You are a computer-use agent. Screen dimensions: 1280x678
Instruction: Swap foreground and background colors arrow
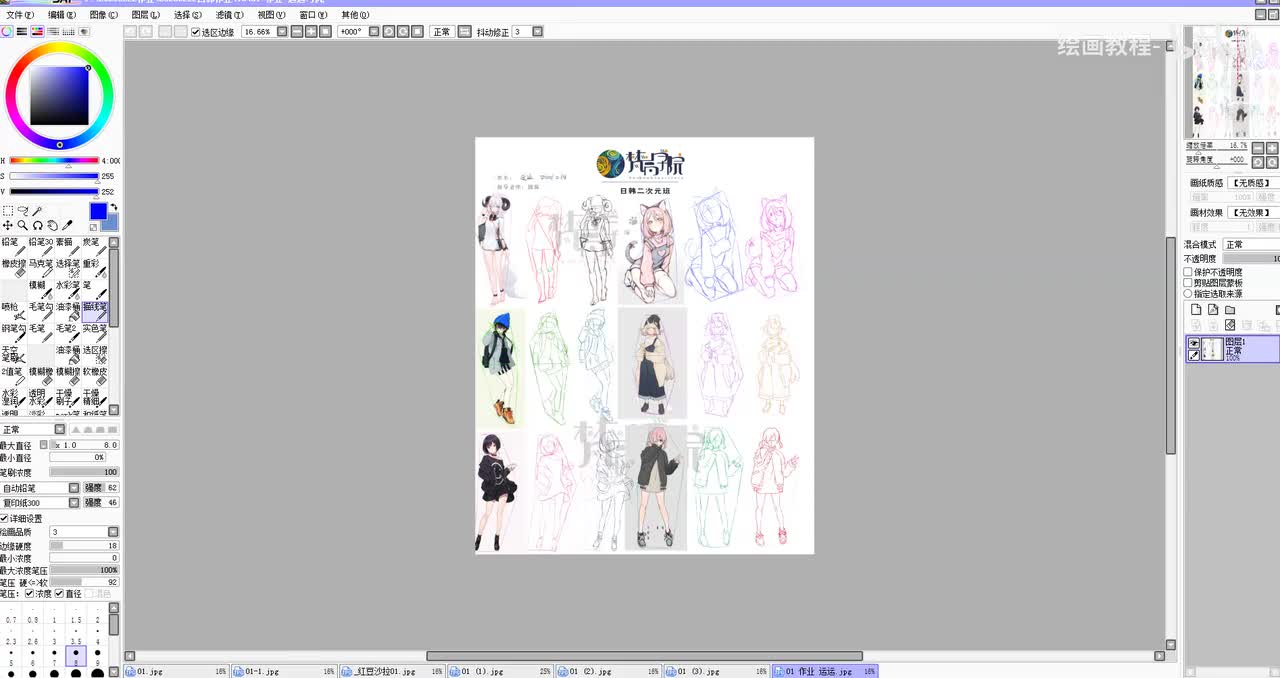[x=114, y=206]
